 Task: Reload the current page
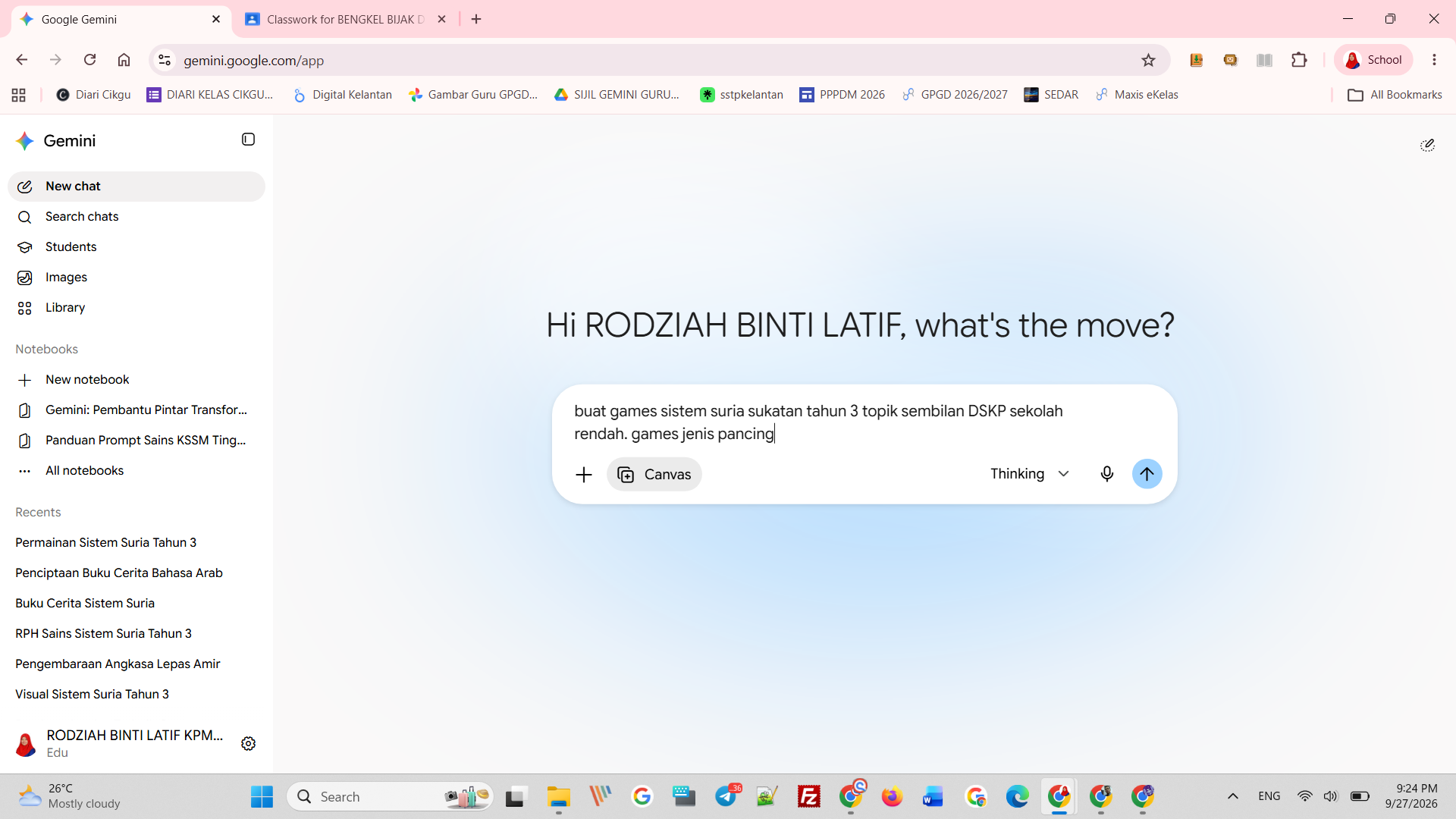coord(89,60)
